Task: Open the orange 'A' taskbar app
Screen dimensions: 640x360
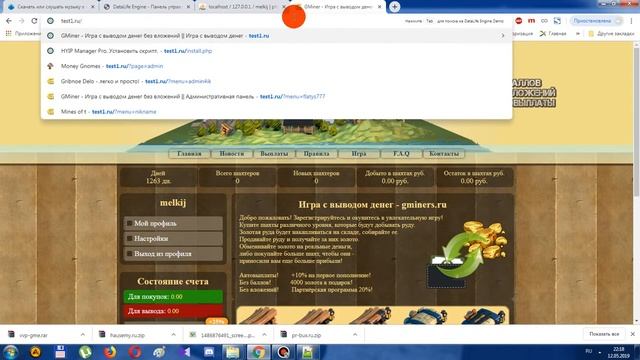Action: coord(36,352)
